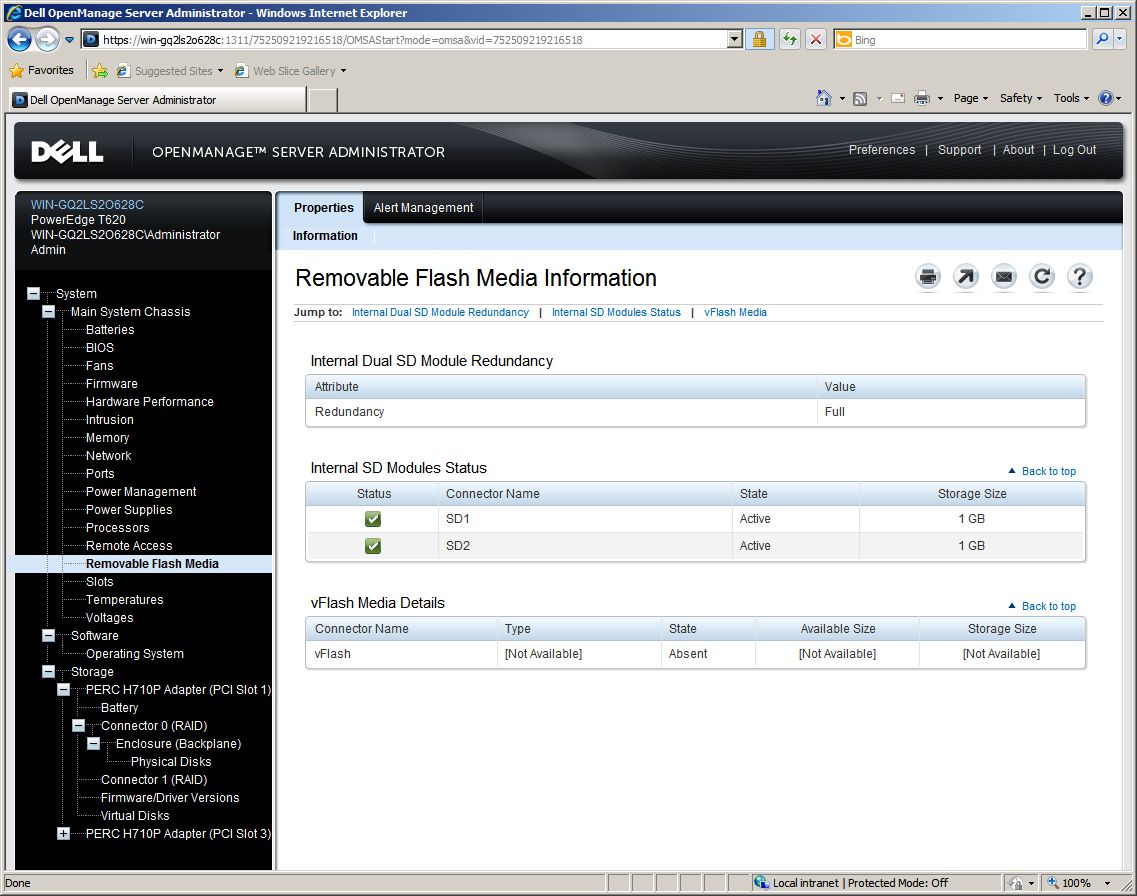The width and height of the screenshot is (1137, 896).
Task: Collapse the Software tree node
Action: (49, 636)
